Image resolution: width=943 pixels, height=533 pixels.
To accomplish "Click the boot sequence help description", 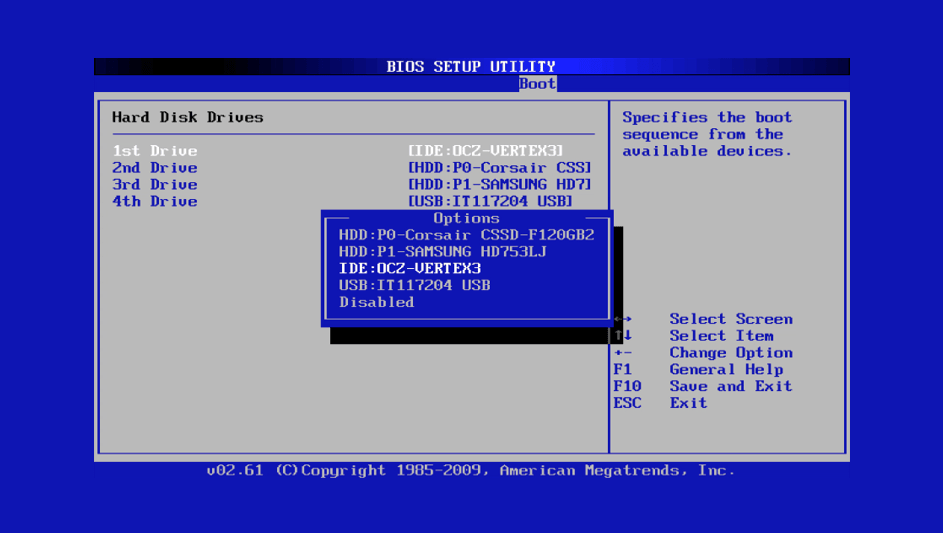I will [707, 134].
